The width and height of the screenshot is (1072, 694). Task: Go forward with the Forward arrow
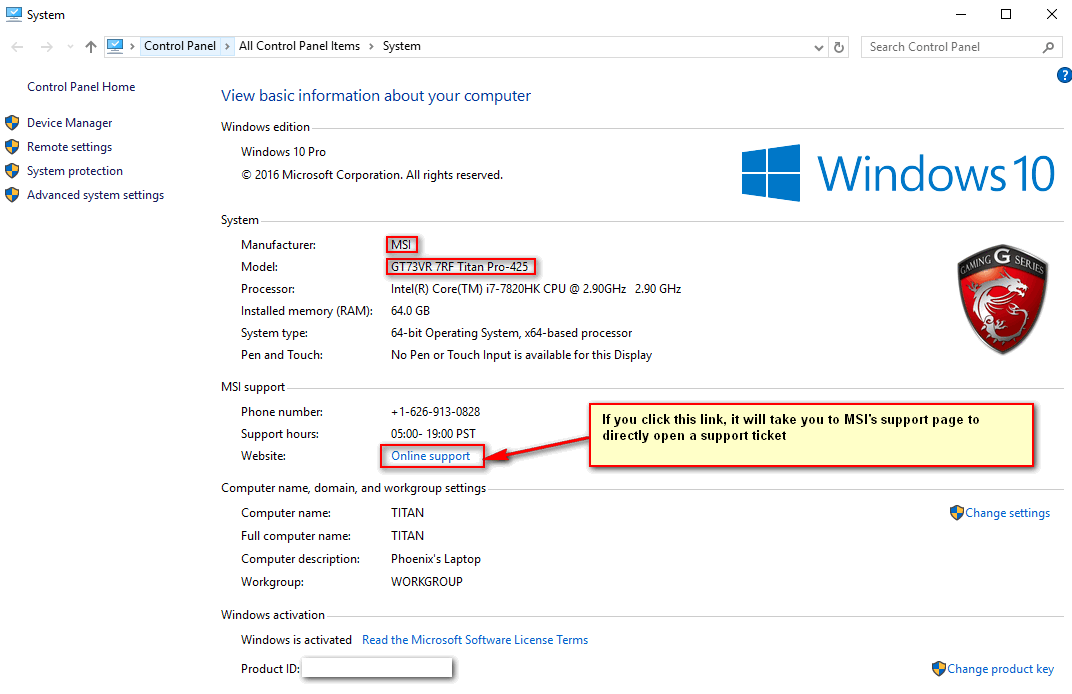pos(46,46)
